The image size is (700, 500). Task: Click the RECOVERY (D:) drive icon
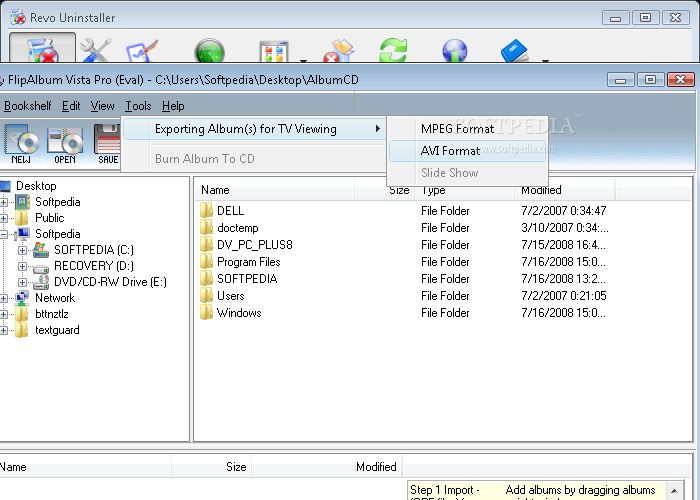[41, 267]
